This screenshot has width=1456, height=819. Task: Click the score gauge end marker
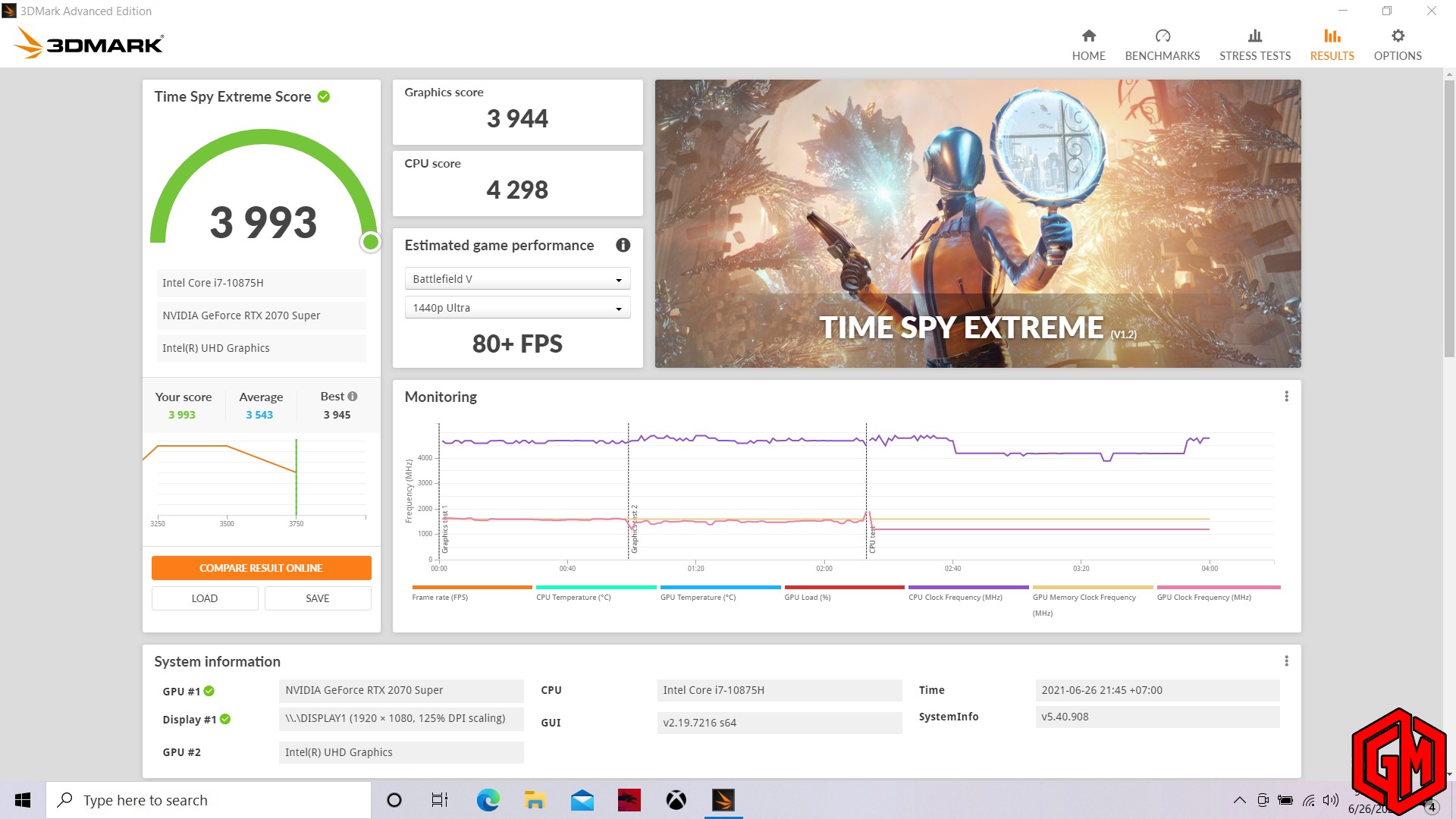coord(370,242)
